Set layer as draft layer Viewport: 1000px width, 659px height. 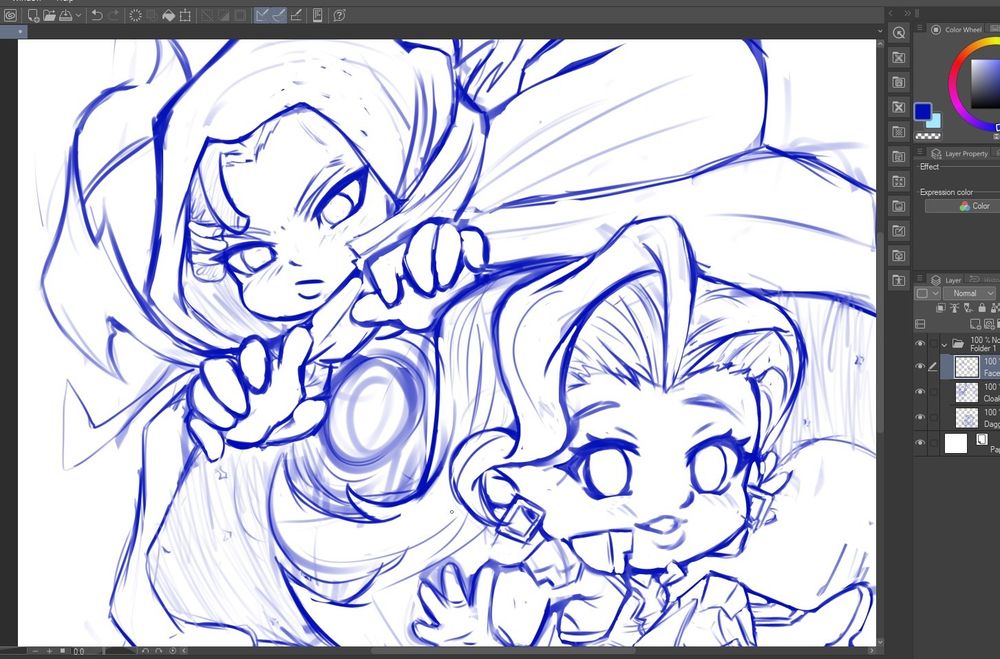(968, 307)
